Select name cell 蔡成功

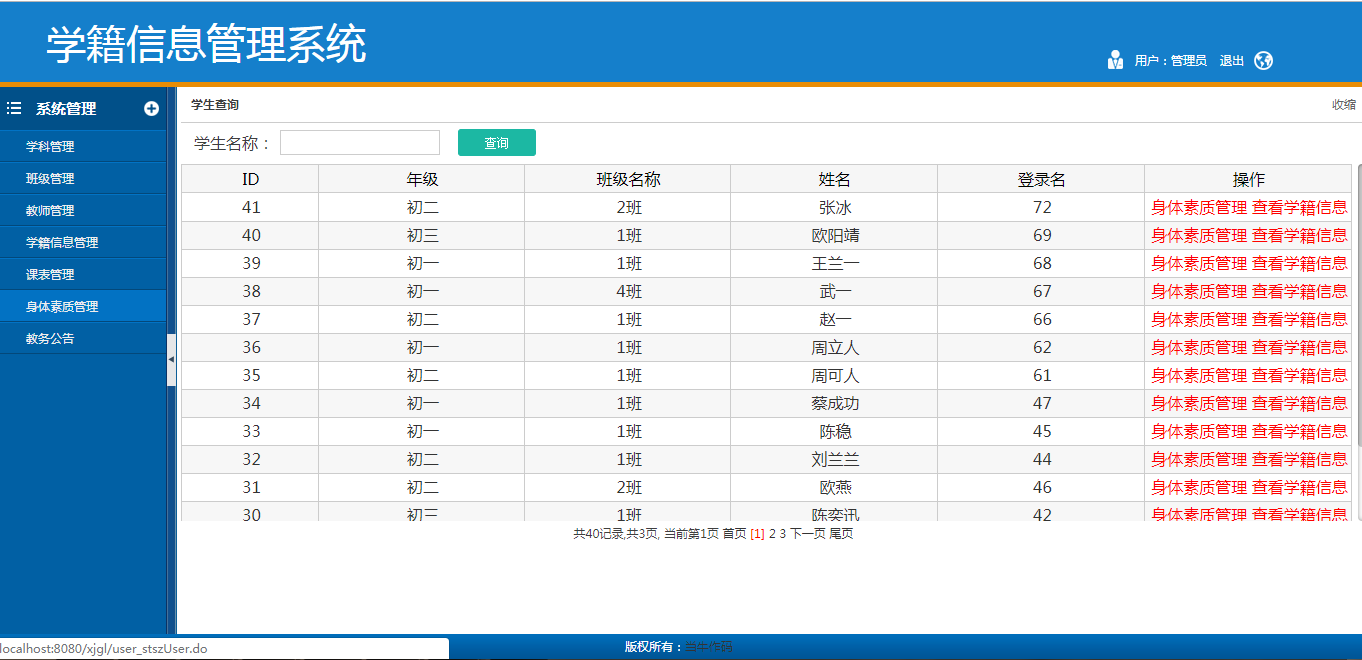[834, 404]
